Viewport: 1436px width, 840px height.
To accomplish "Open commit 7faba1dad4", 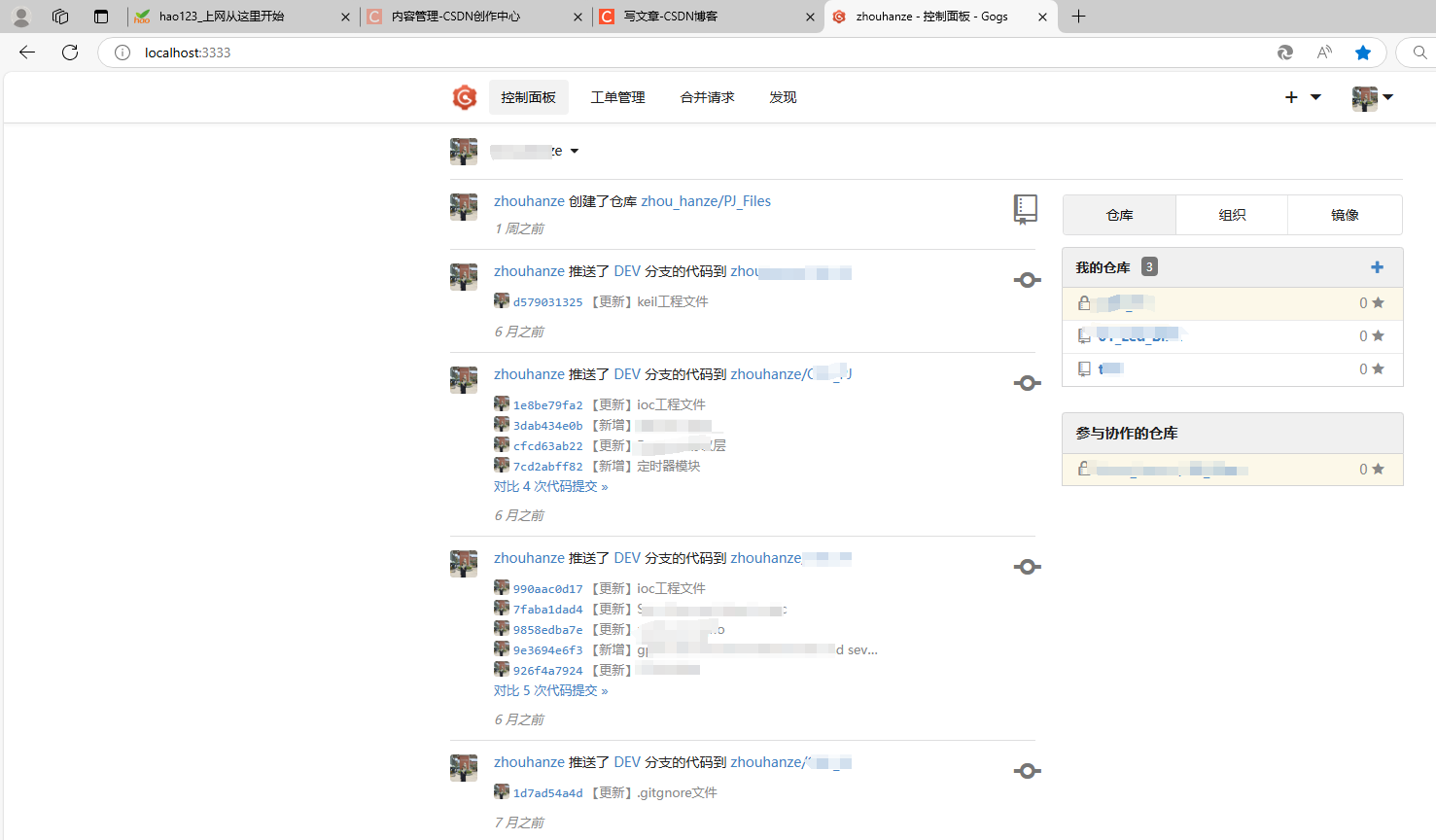I will point(548,610).
